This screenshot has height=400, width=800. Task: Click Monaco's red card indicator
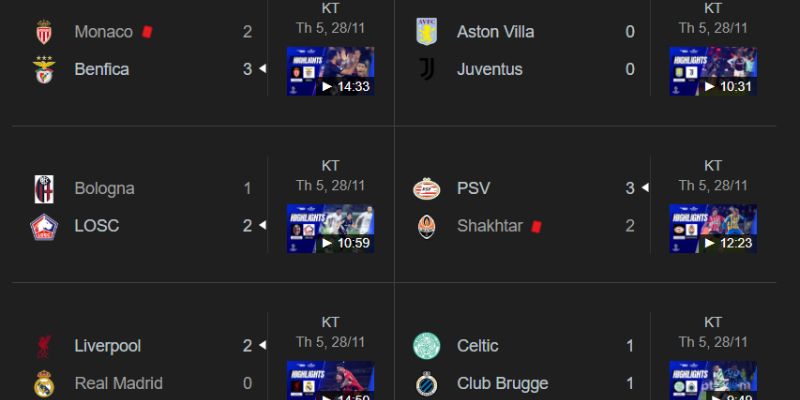(x=147, y=32)
